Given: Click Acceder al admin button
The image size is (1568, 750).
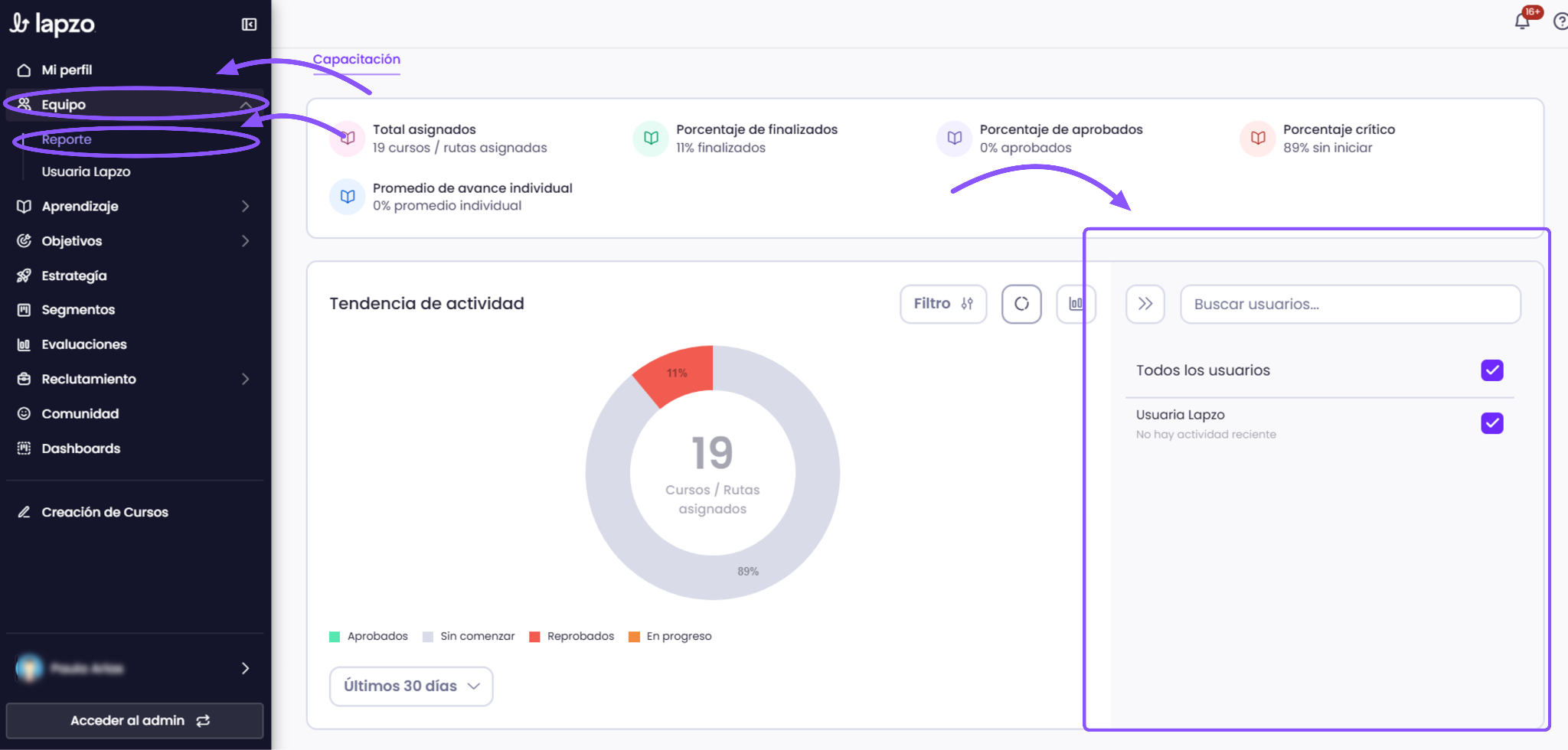Looking at the screenshot, I should 135,721.
